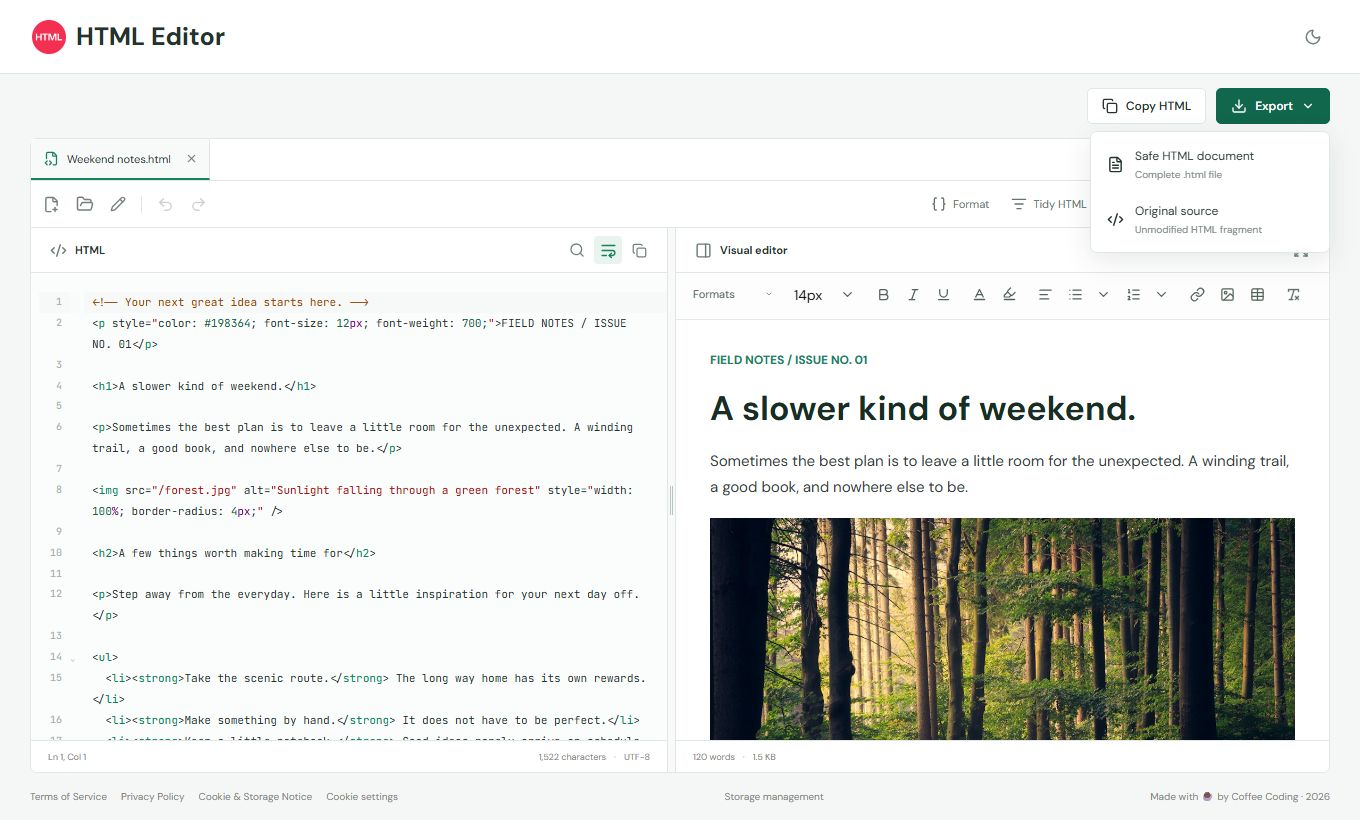The image size is (1360, 820).
Task: Choose Original source export option
Action: (x=1210, y=219)
